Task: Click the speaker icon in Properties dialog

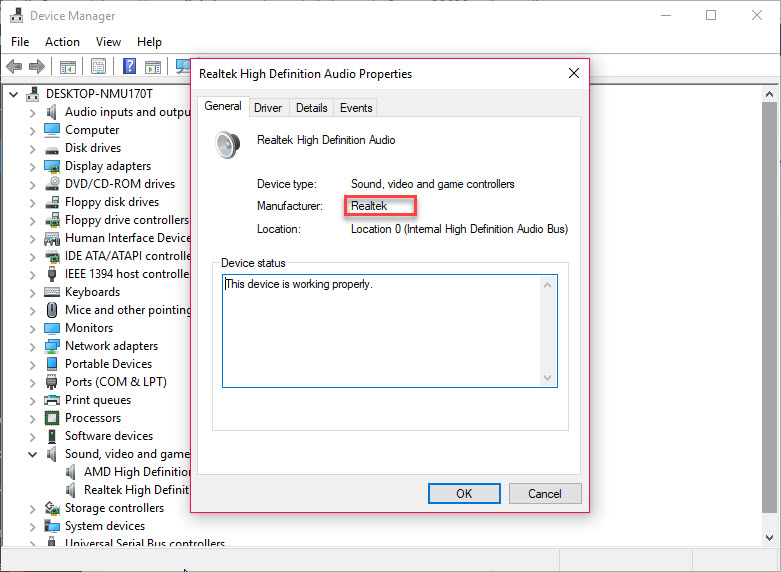Action: tap(228, 144)
